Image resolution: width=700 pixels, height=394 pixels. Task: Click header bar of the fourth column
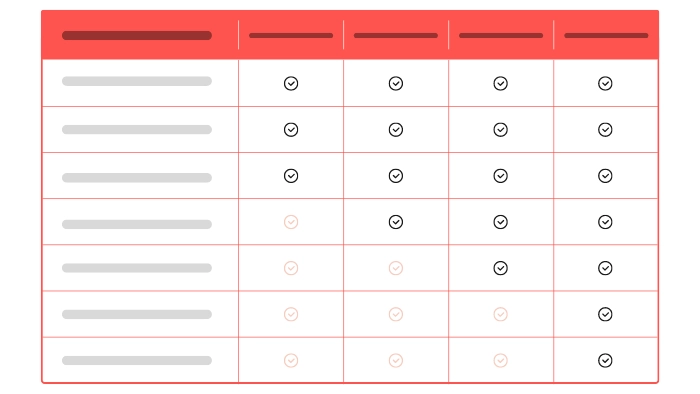point(501,35)
